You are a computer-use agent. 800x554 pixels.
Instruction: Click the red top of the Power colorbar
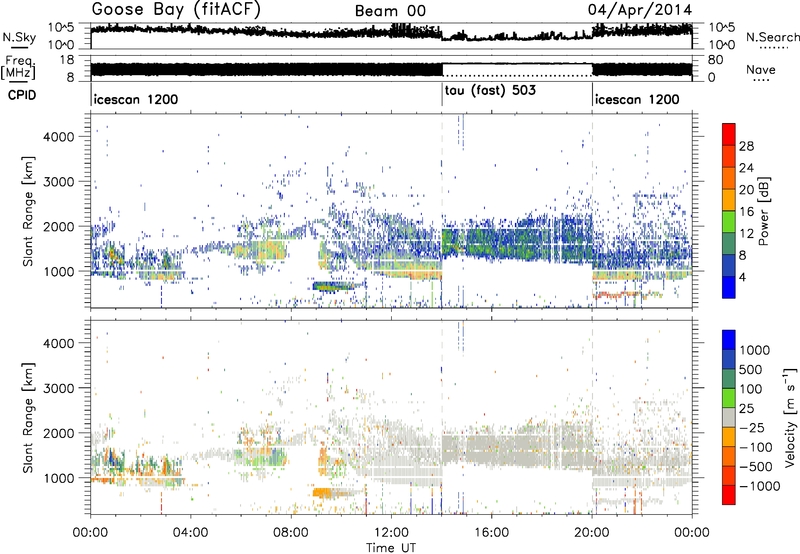(729, 135)
